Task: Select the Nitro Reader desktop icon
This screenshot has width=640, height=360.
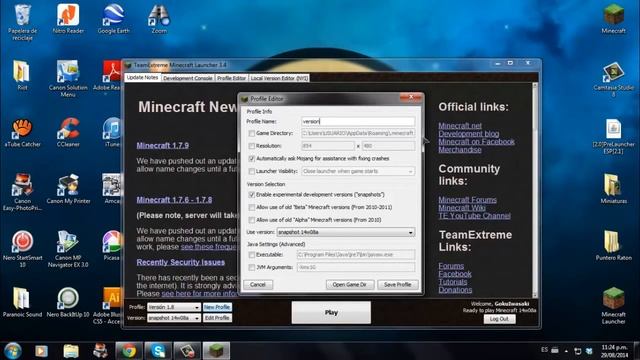Action: [x=68, y=18]
